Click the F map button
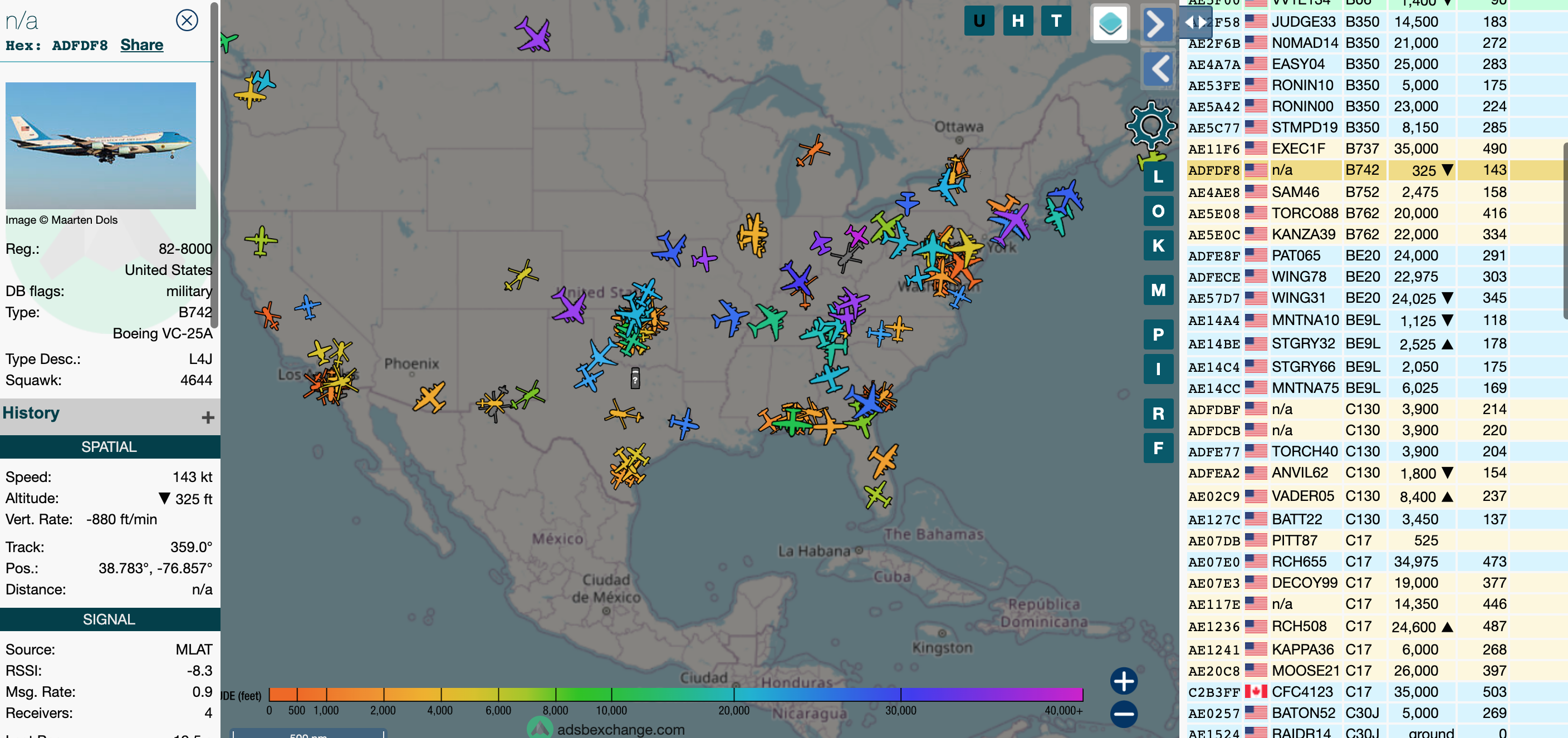1568x738 pixels. pos(1158,449)
